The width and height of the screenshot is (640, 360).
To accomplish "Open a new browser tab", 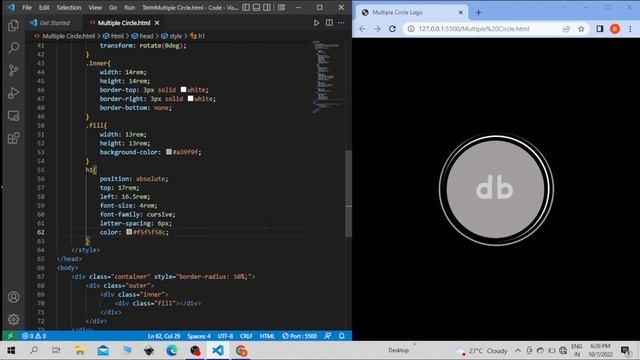I will tap(478, 13).
